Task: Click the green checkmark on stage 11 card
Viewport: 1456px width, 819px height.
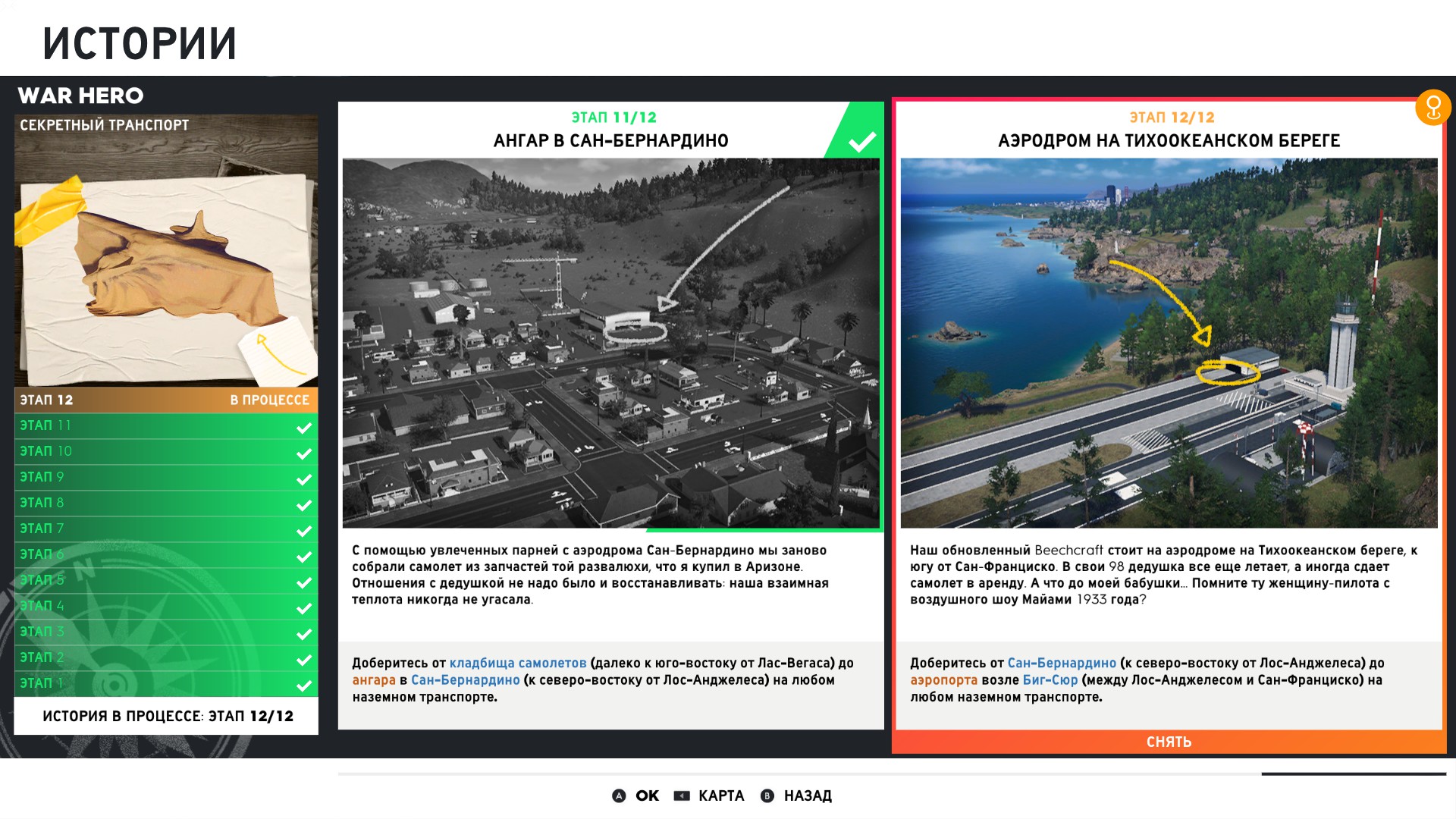Action: pos(861,141)
